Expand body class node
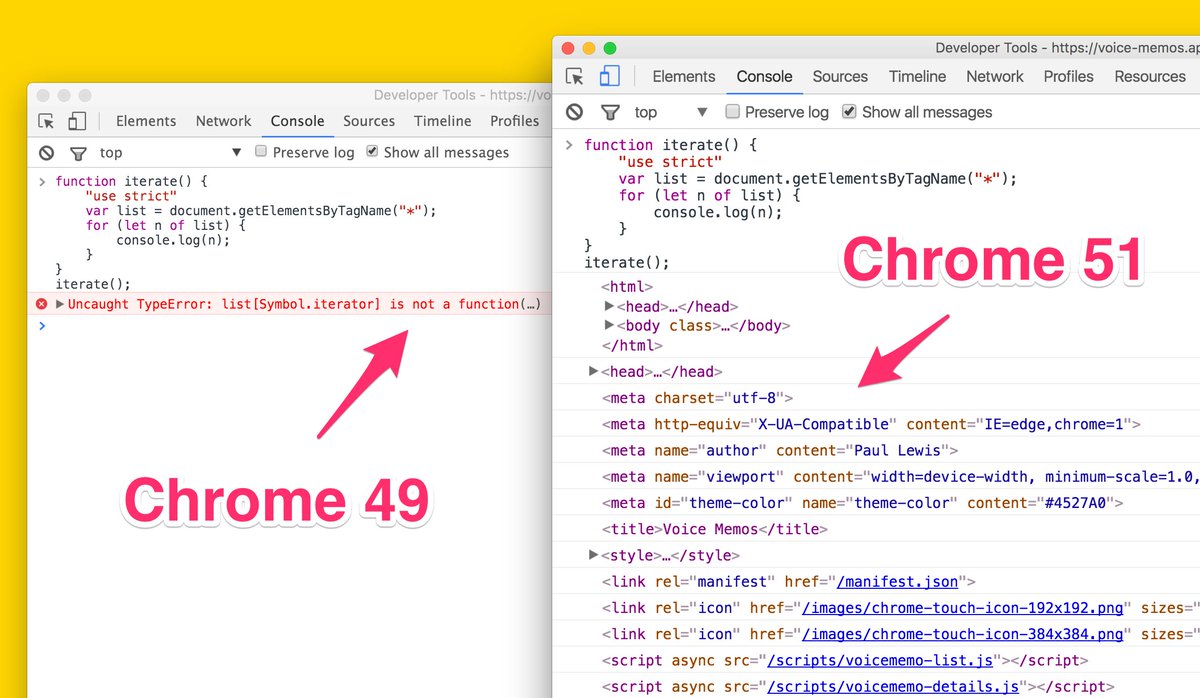The height and width of the screenshot is (698, 1200). click(x=610, y=325)
